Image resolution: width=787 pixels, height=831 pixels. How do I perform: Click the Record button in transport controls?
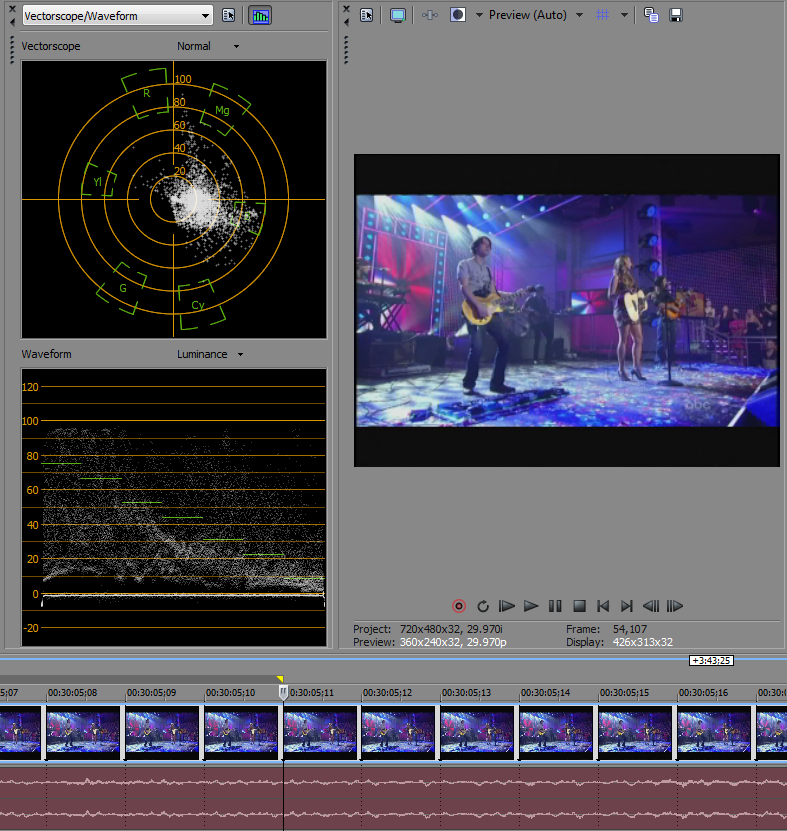tap(459, 606)
